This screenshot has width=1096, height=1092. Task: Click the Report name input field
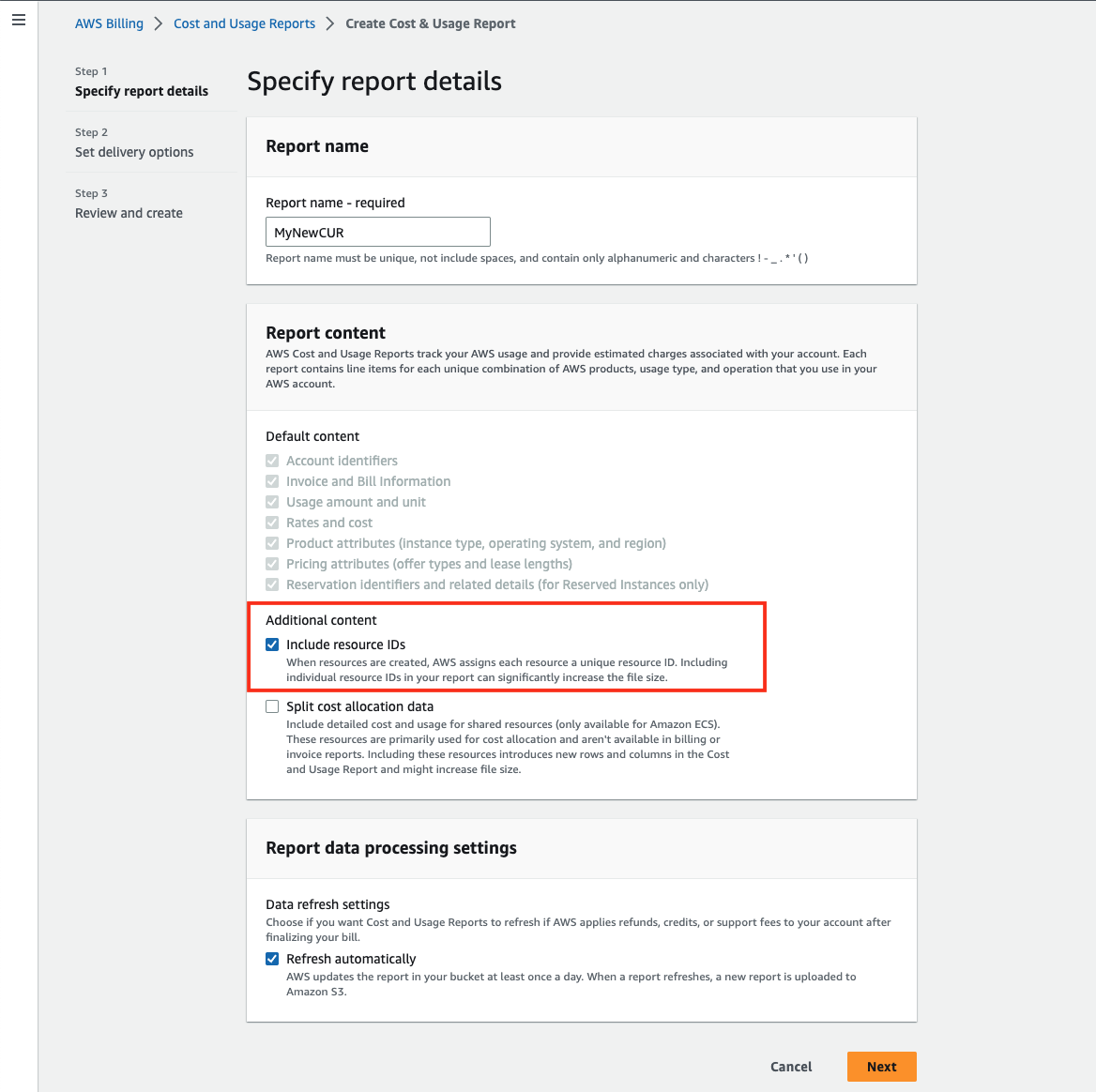[x=377, y=232]
